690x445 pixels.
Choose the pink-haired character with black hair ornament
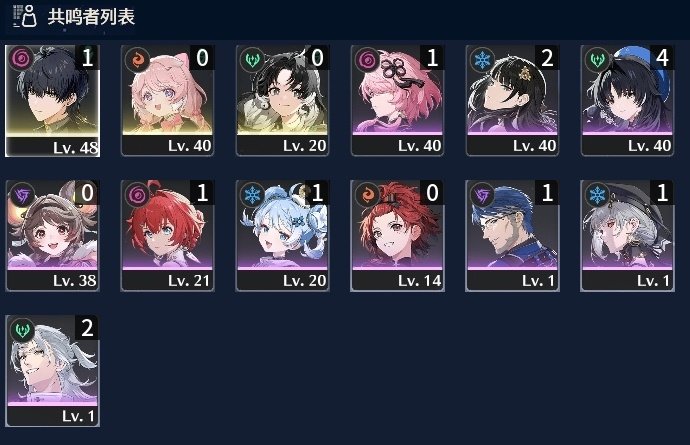397,101
